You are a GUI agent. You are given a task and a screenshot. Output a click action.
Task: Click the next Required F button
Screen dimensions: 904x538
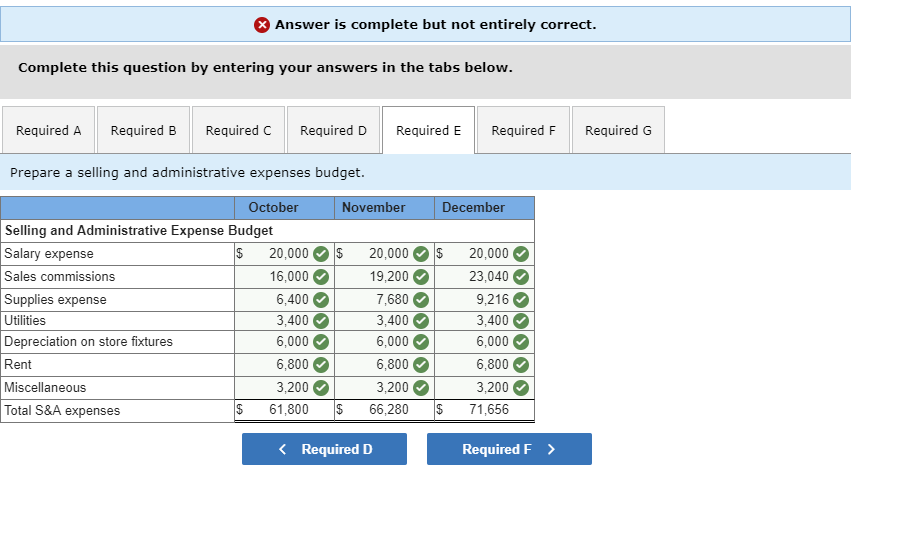coord(510,449)
